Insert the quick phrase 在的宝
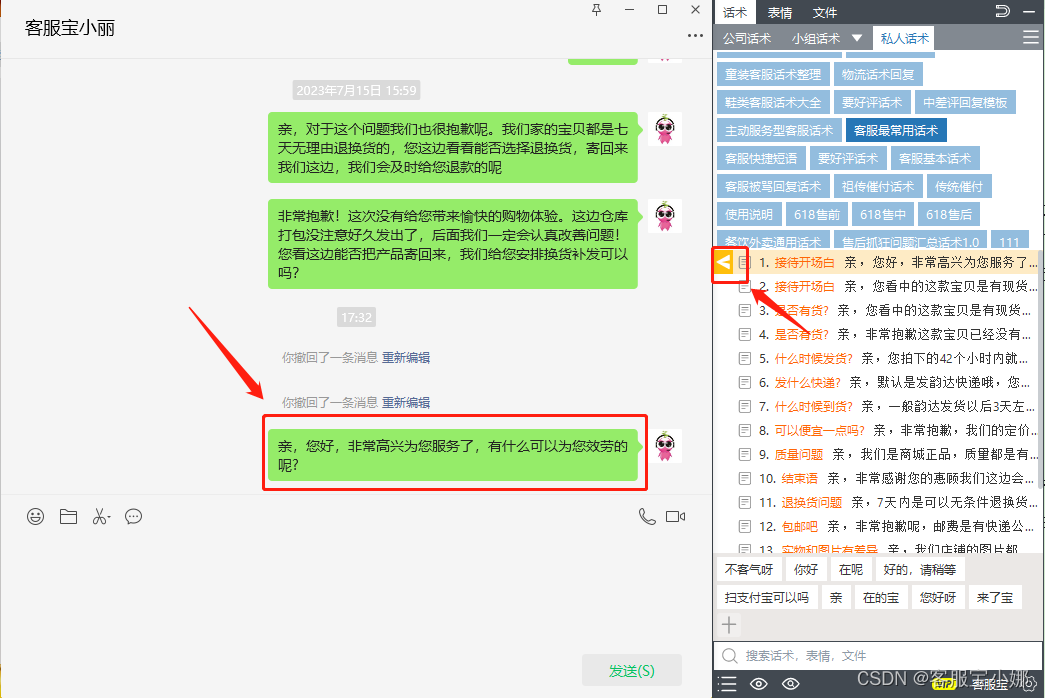 tap(880, 598)
